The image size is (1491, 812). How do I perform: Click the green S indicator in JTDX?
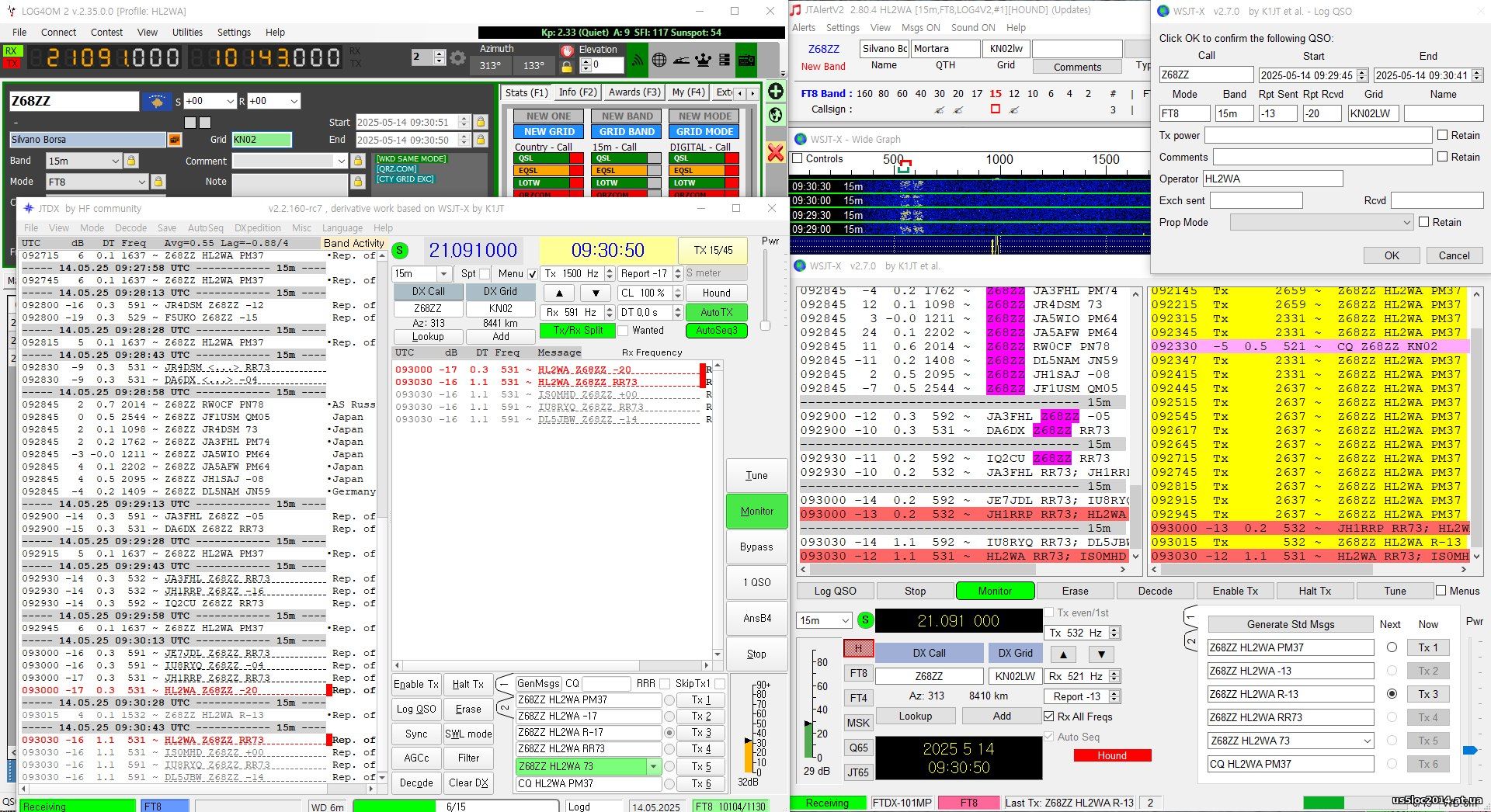tap(400, 250)
